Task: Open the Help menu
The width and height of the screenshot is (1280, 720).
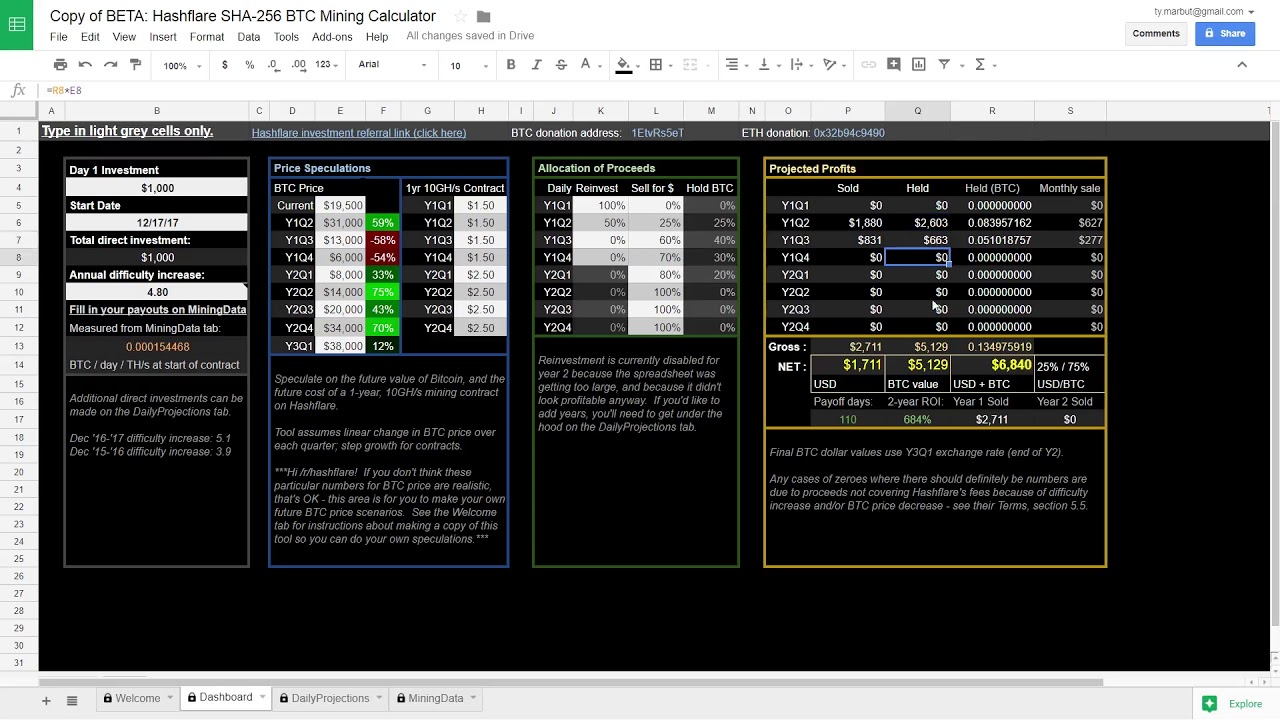Action: 377,37
